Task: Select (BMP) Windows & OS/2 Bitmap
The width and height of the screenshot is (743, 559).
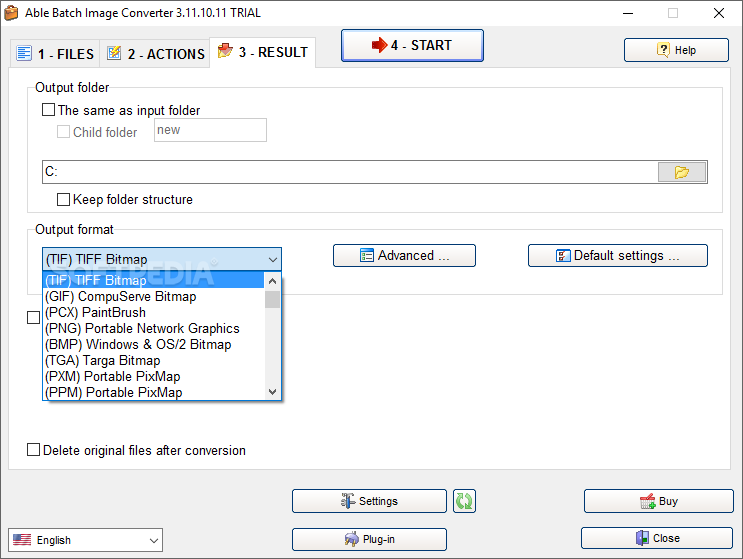Action: [154, 344]
